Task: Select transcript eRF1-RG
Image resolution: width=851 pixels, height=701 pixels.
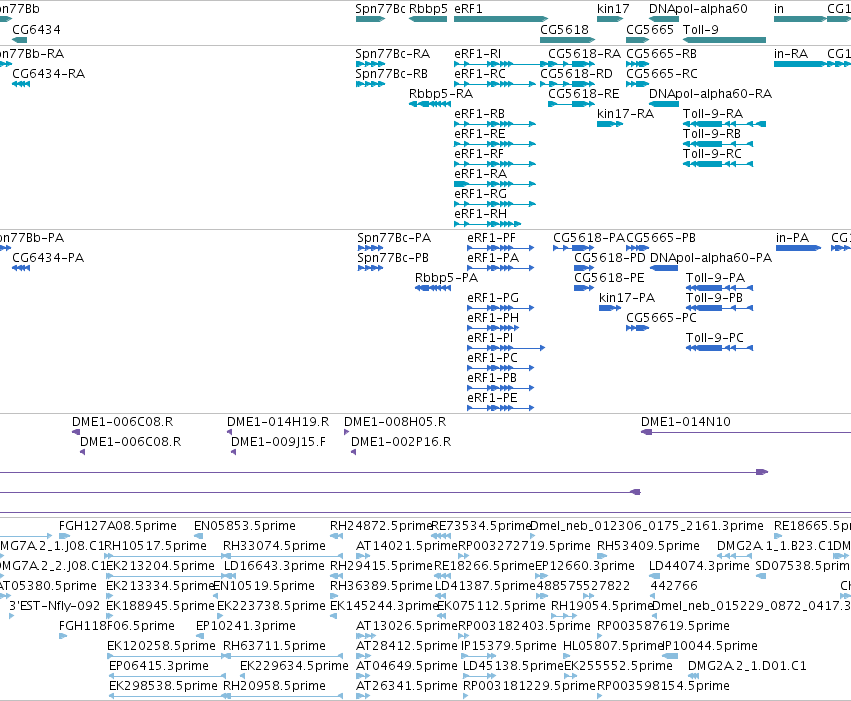Action: coord(480,194)
